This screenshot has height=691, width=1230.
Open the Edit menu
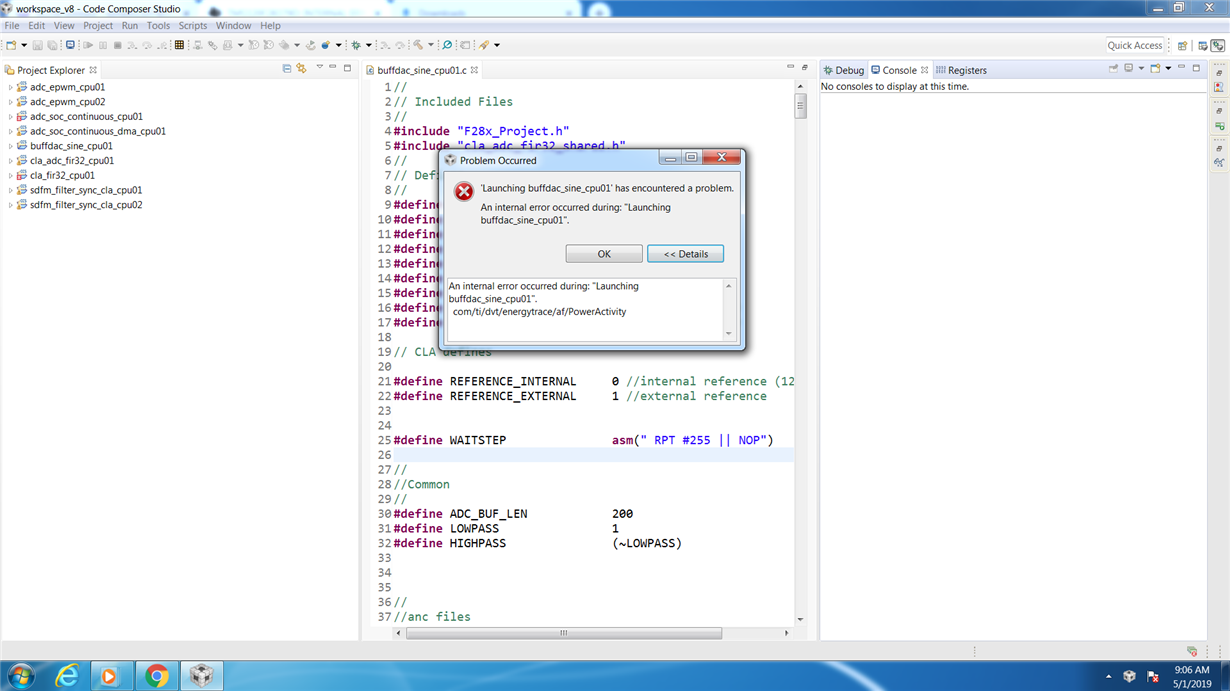pos(37,25)
